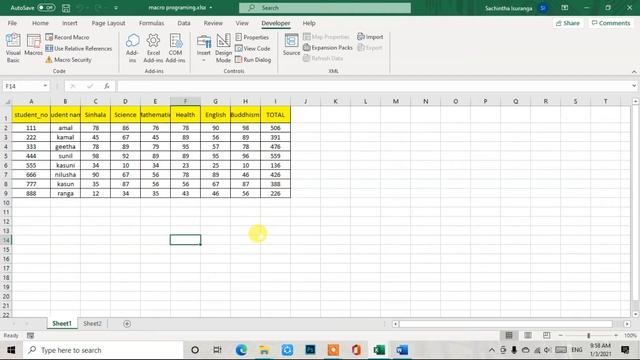Open the Macros dialog
The width and height of the screenshot is (640, 360).
coord(33,45)
